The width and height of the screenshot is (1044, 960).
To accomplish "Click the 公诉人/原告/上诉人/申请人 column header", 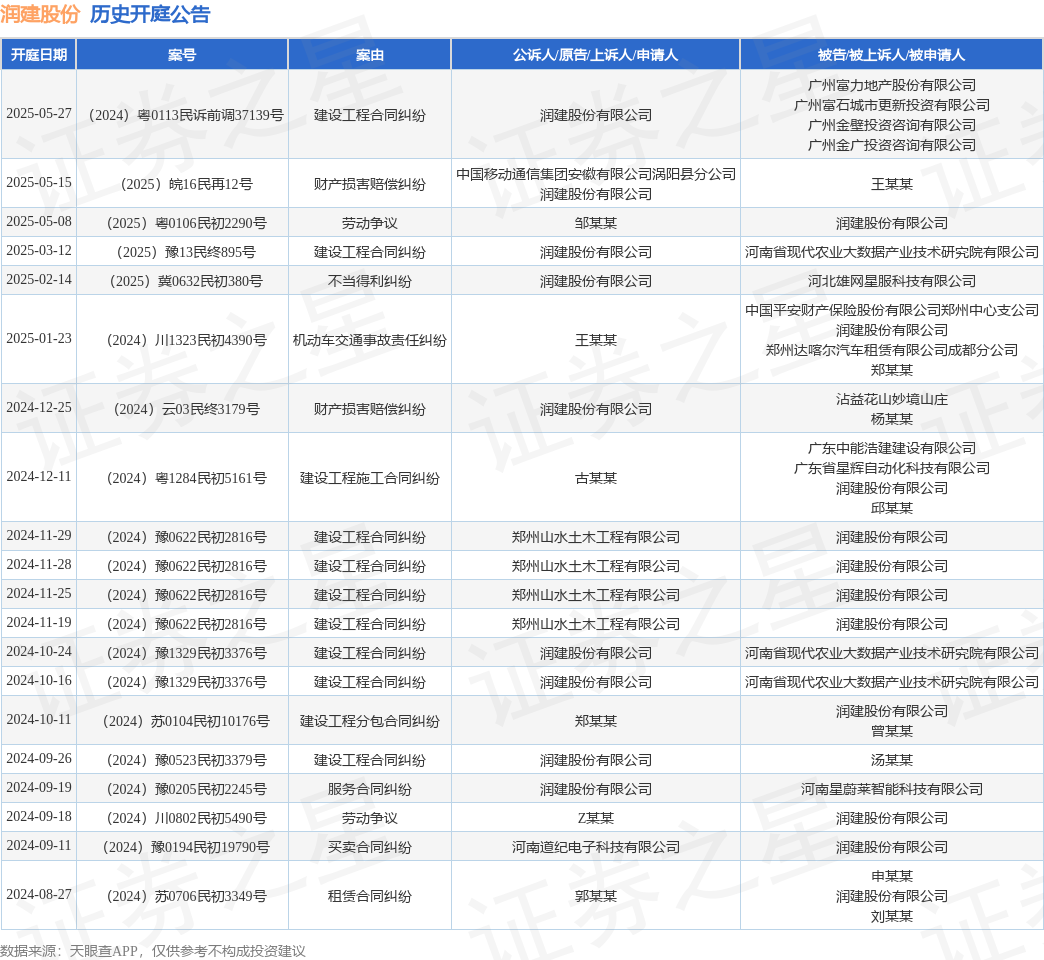I will tap(595, 55).
